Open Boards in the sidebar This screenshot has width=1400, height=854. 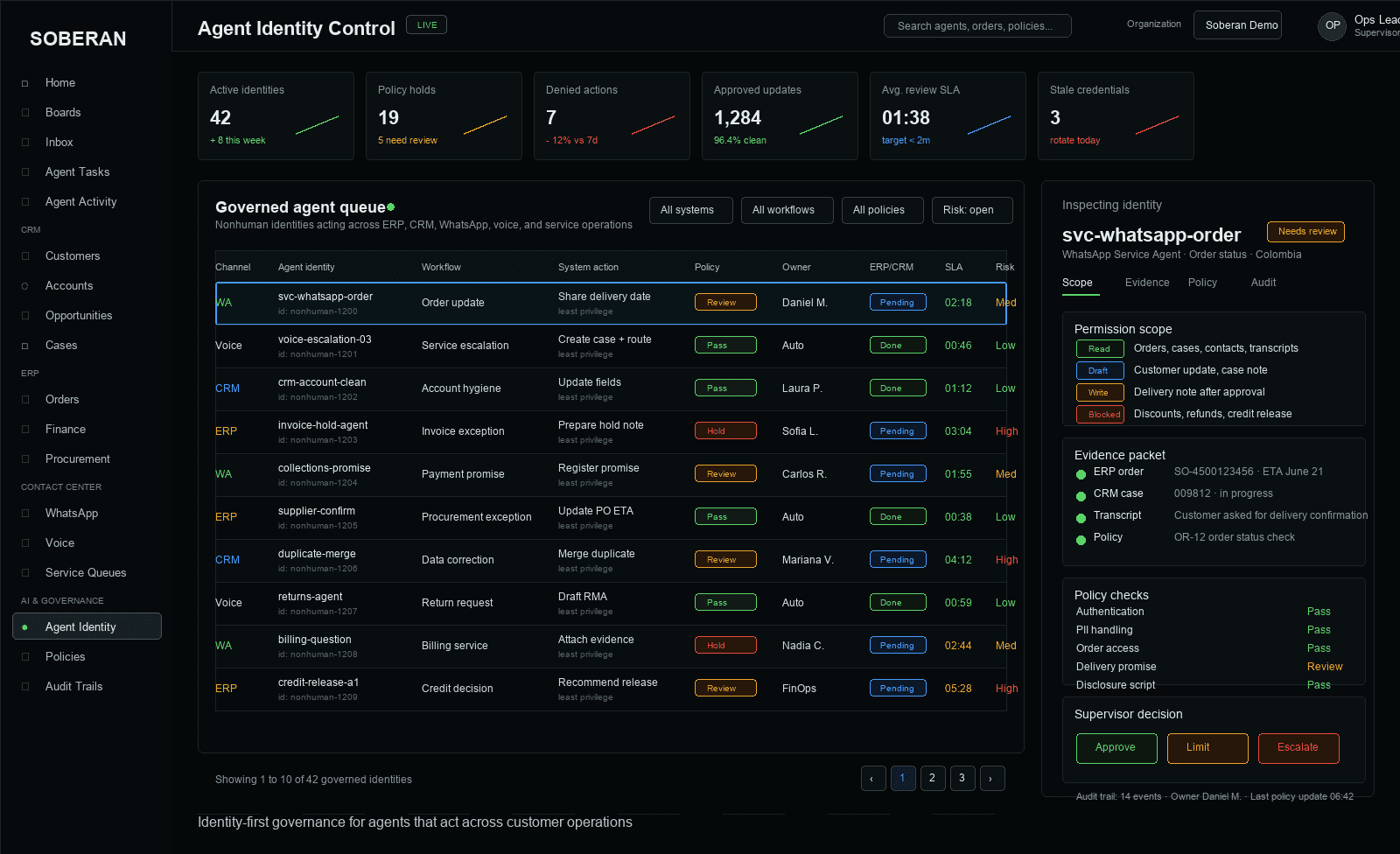coord(62,113)
